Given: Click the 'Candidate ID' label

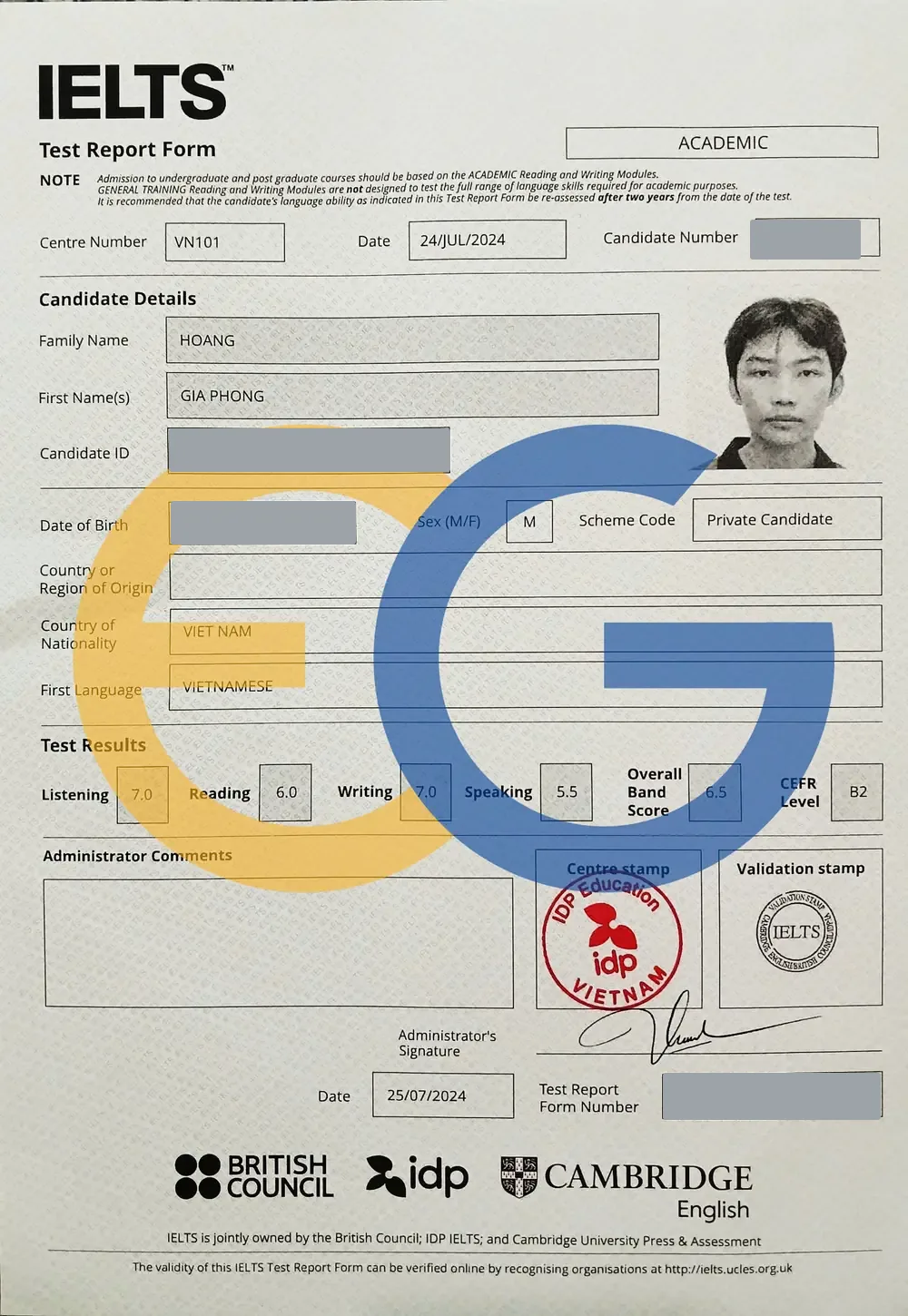Looking at the screenshot, I should tap(84, 453).
